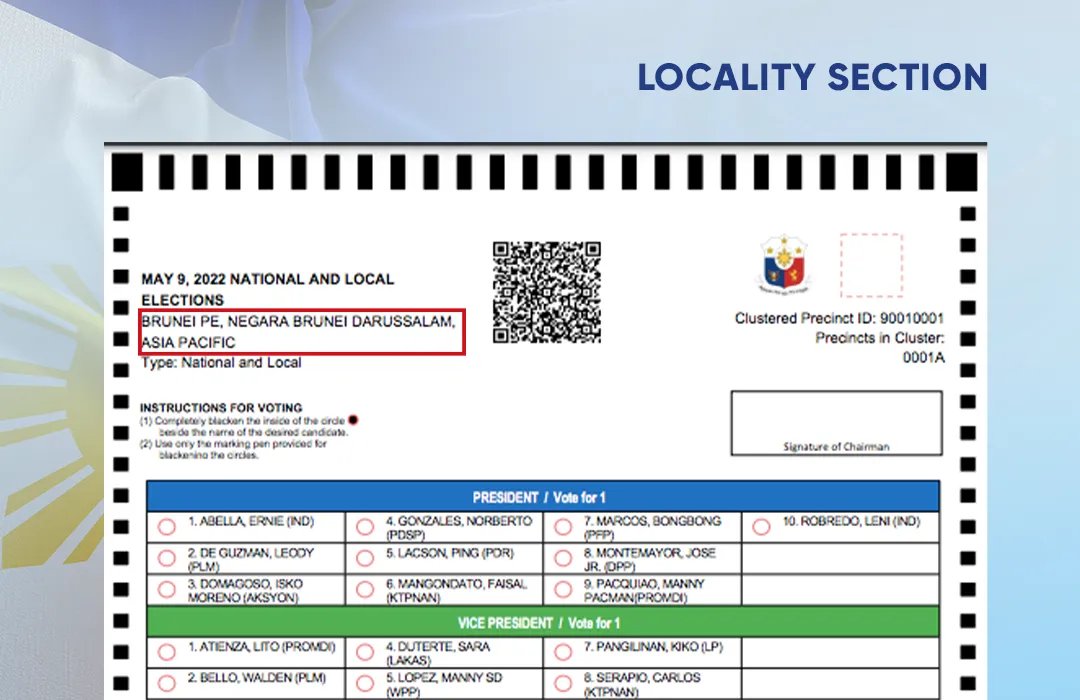Click the PRESIDENT / Vote for 1 header
The width and height of the screenshot is (1080, 700).
click(x=543, y=497)
